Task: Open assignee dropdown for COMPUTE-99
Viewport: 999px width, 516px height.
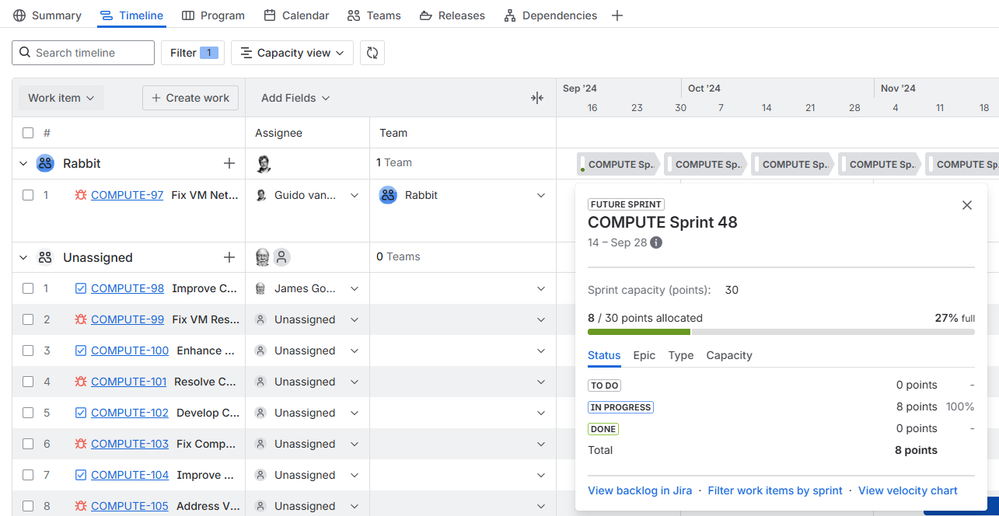Action: pyautogui.click(x=355, y=319)
